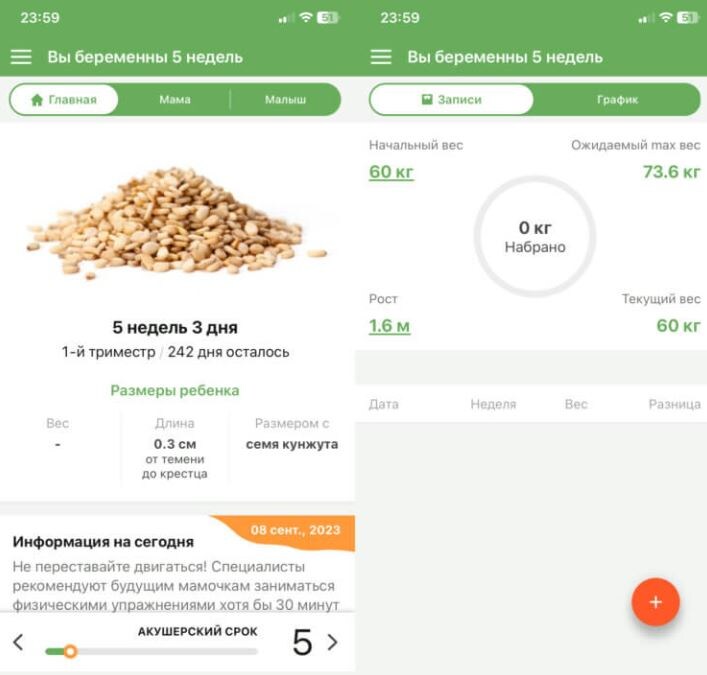Tap the red plus add-record button

point(655,602)
